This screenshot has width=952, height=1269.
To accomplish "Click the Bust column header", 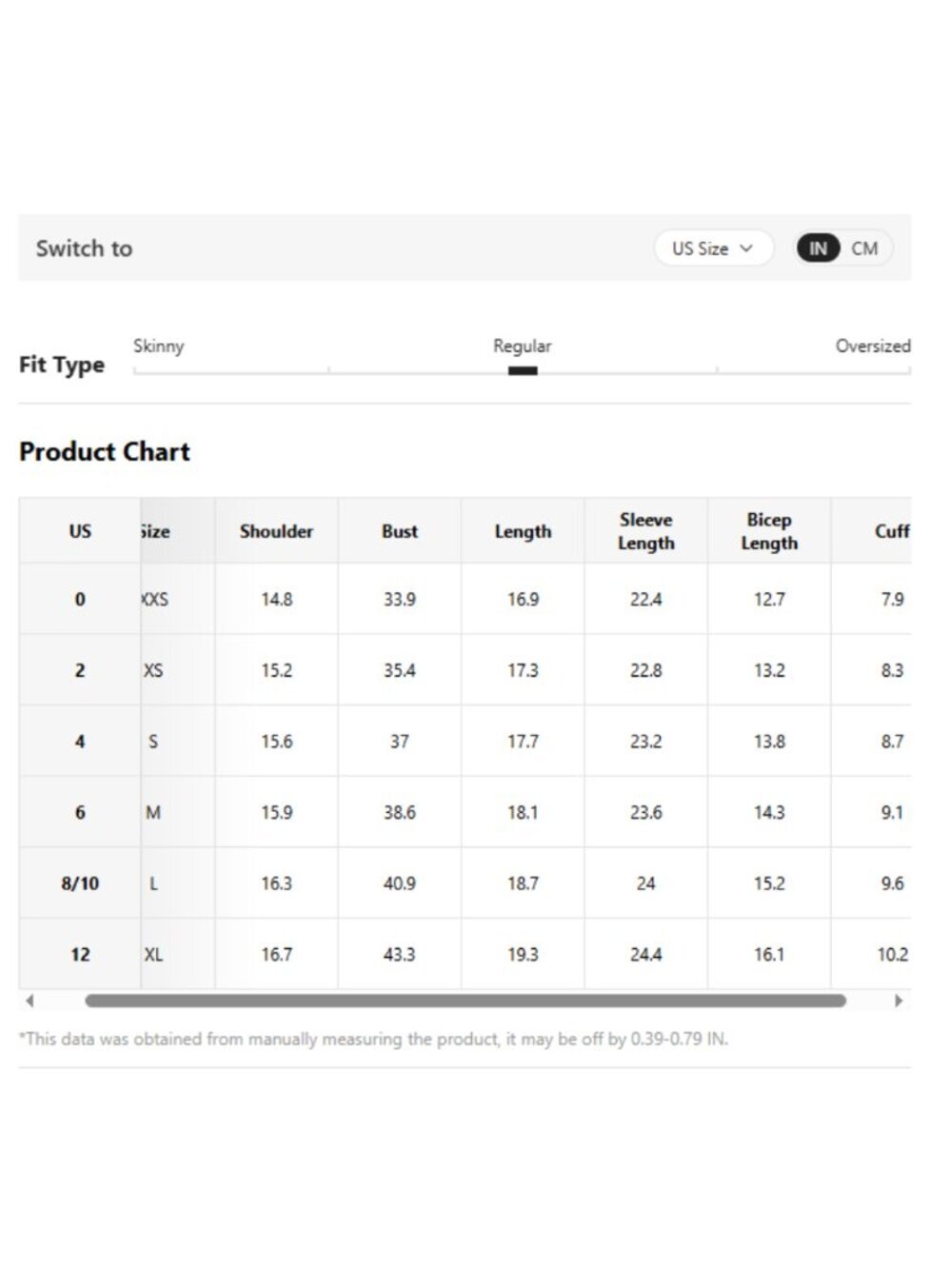I will (x=400, y=531).
